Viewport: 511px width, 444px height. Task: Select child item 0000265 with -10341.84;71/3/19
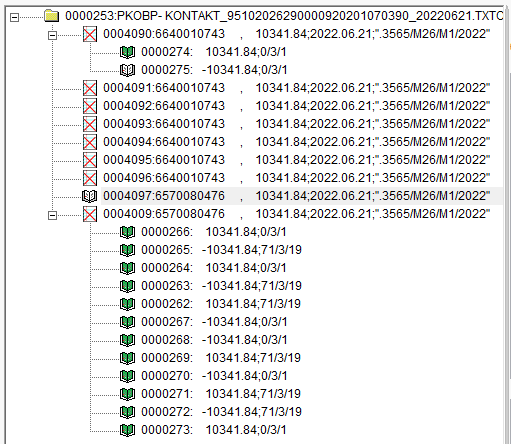pos(221,250)
